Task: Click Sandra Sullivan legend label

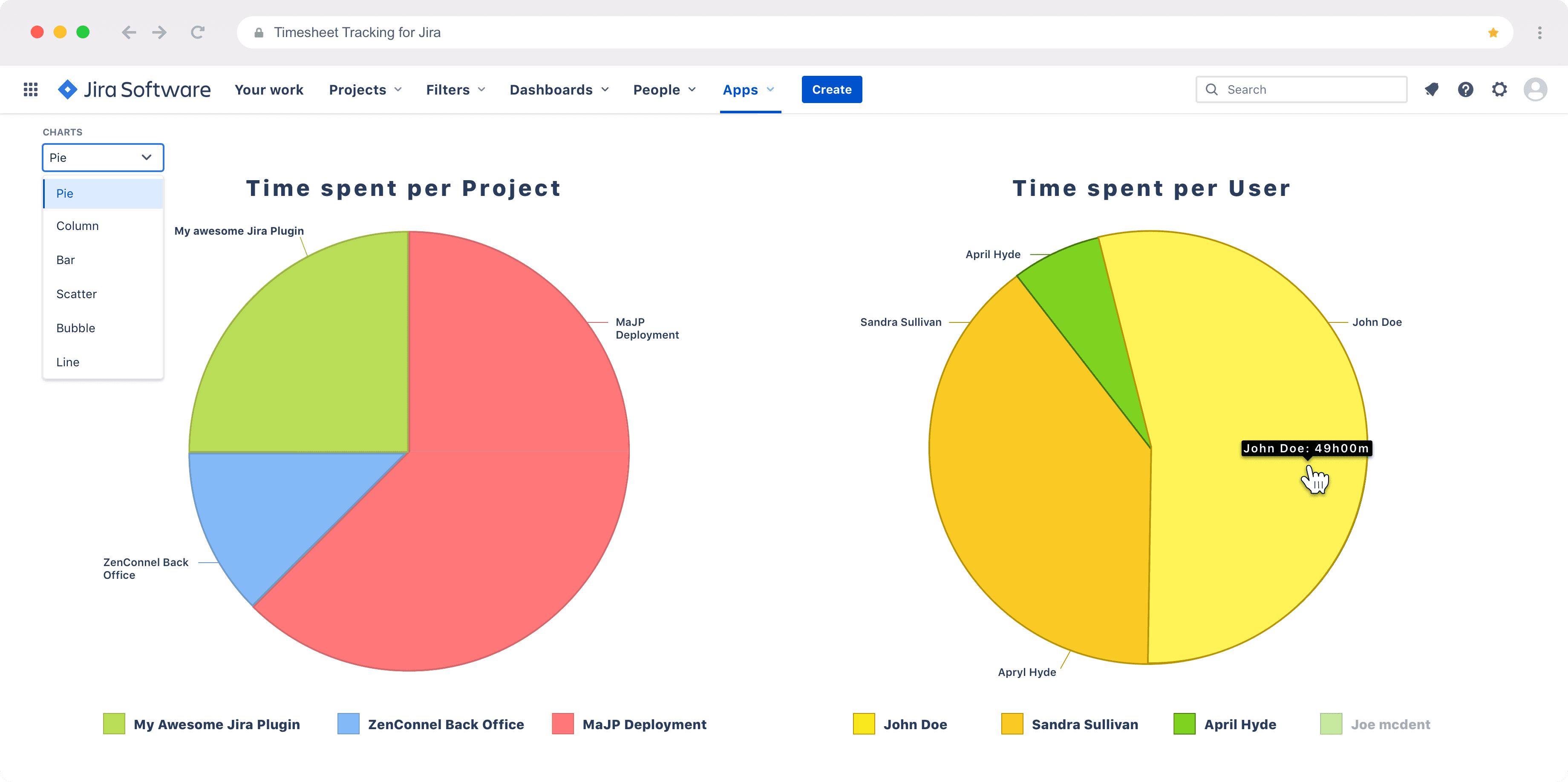Action: click(1085, 725)
